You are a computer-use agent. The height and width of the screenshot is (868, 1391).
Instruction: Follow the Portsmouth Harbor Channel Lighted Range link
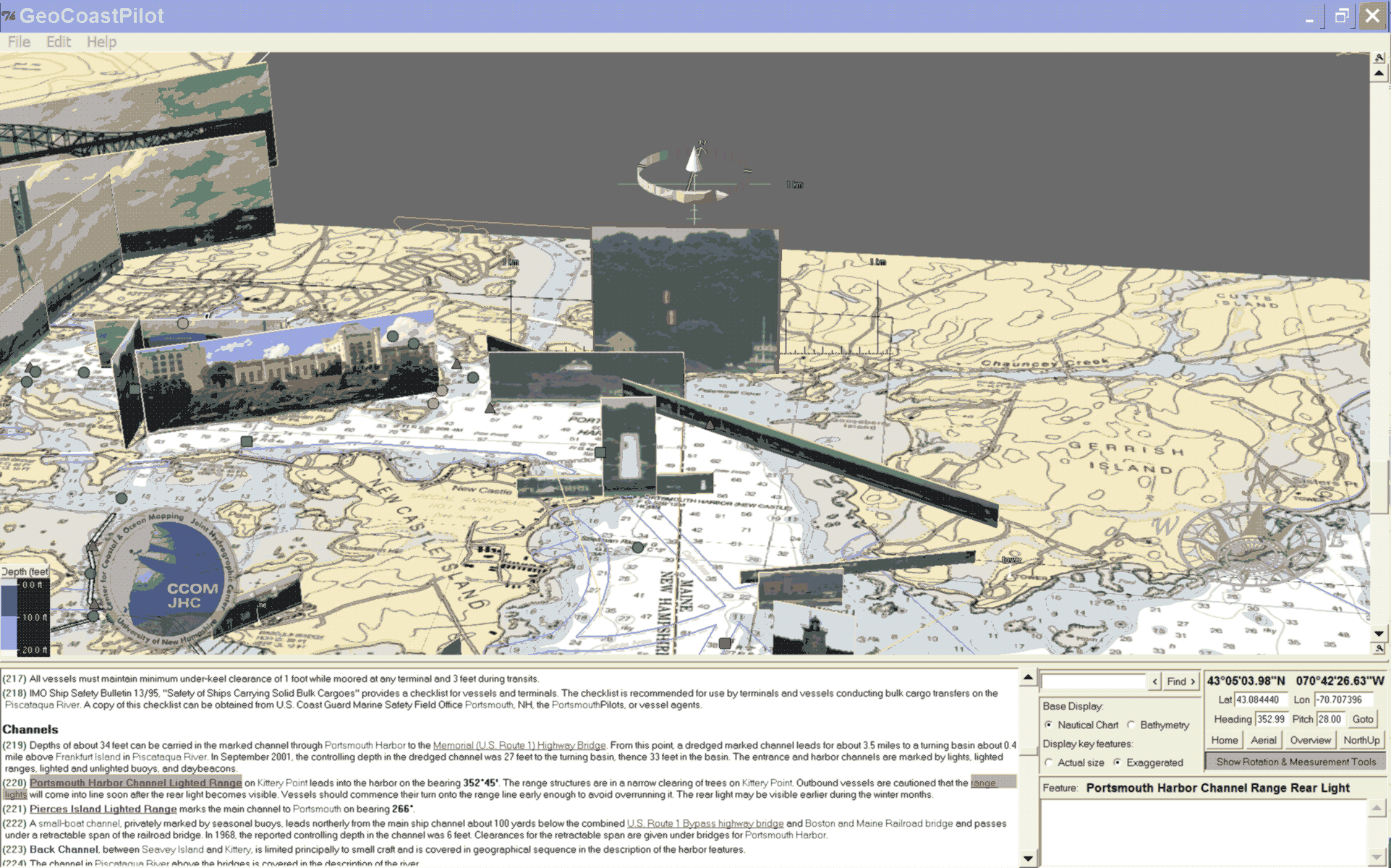tap(135, 783)
